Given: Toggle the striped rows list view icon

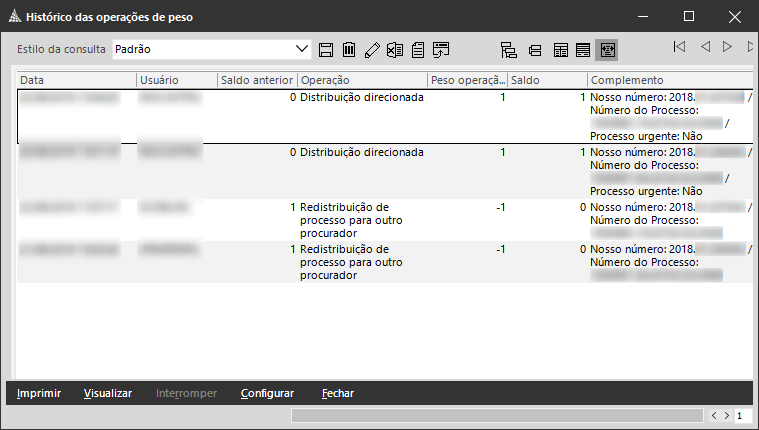Looking at the screenshot, I should pos(582,49).
